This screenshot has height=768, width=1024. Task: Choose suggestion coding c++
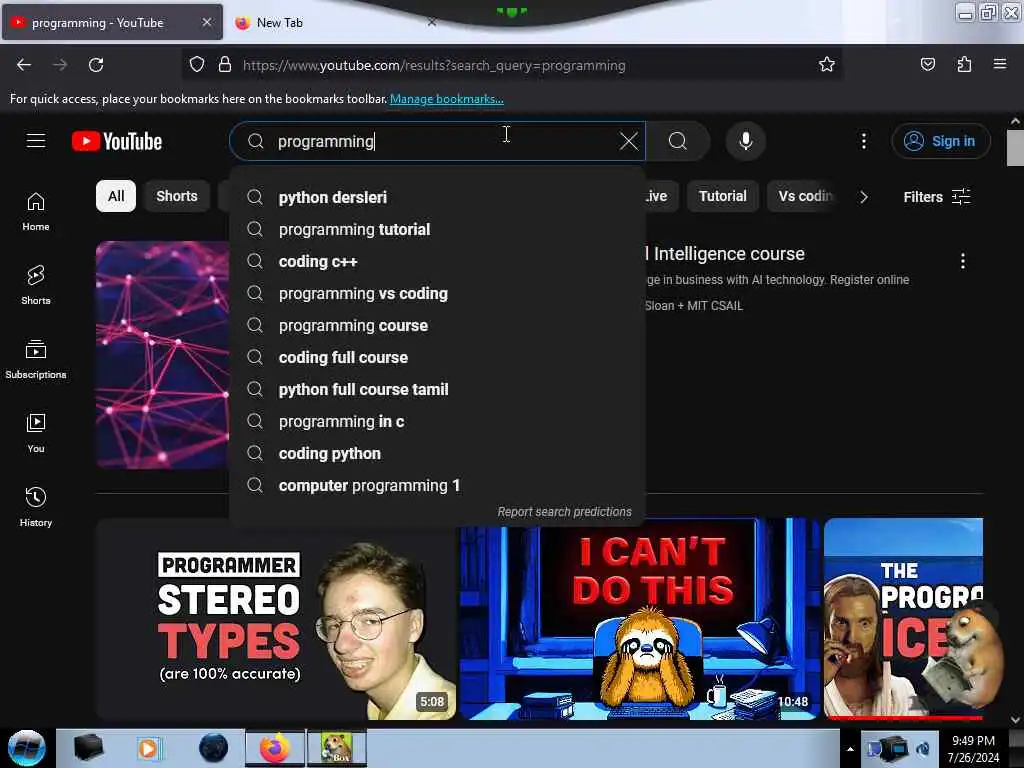(438, 261)
